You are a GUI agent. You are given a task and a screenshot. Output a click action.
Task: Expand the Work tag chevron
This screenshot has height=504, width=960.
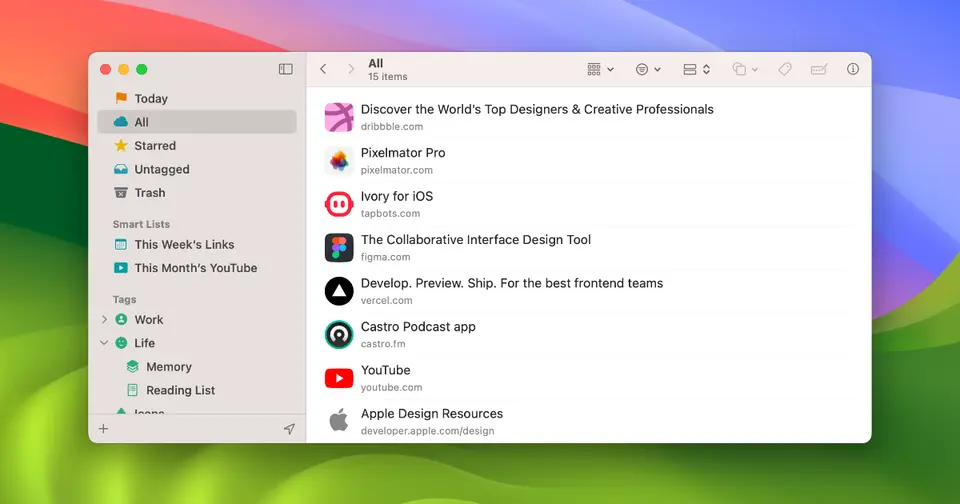[x=104, y=320]
